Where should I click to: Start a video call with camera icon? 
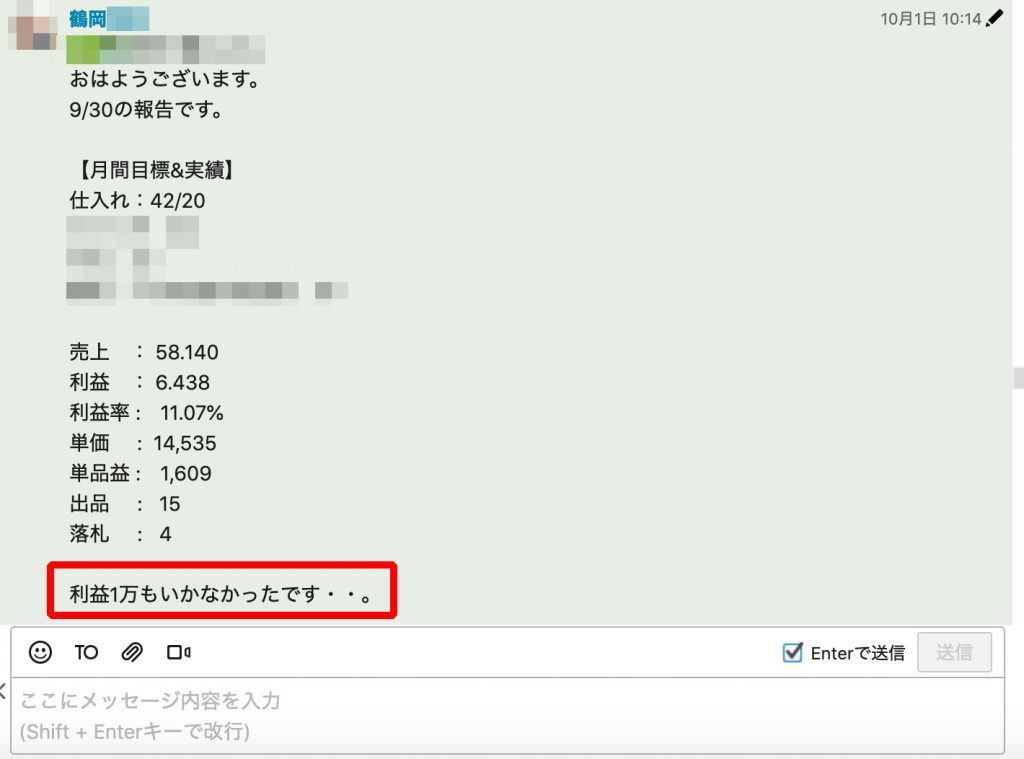pos(178,652)
